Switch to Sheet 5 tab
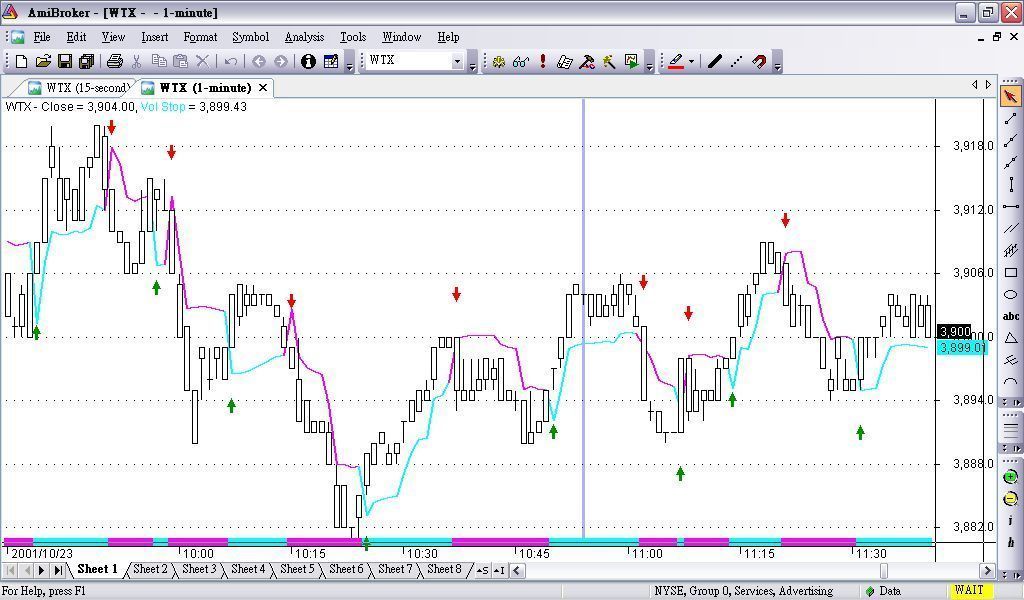Image resolution: width=1024 pixels, height=600 pixels. click(297, 569)
